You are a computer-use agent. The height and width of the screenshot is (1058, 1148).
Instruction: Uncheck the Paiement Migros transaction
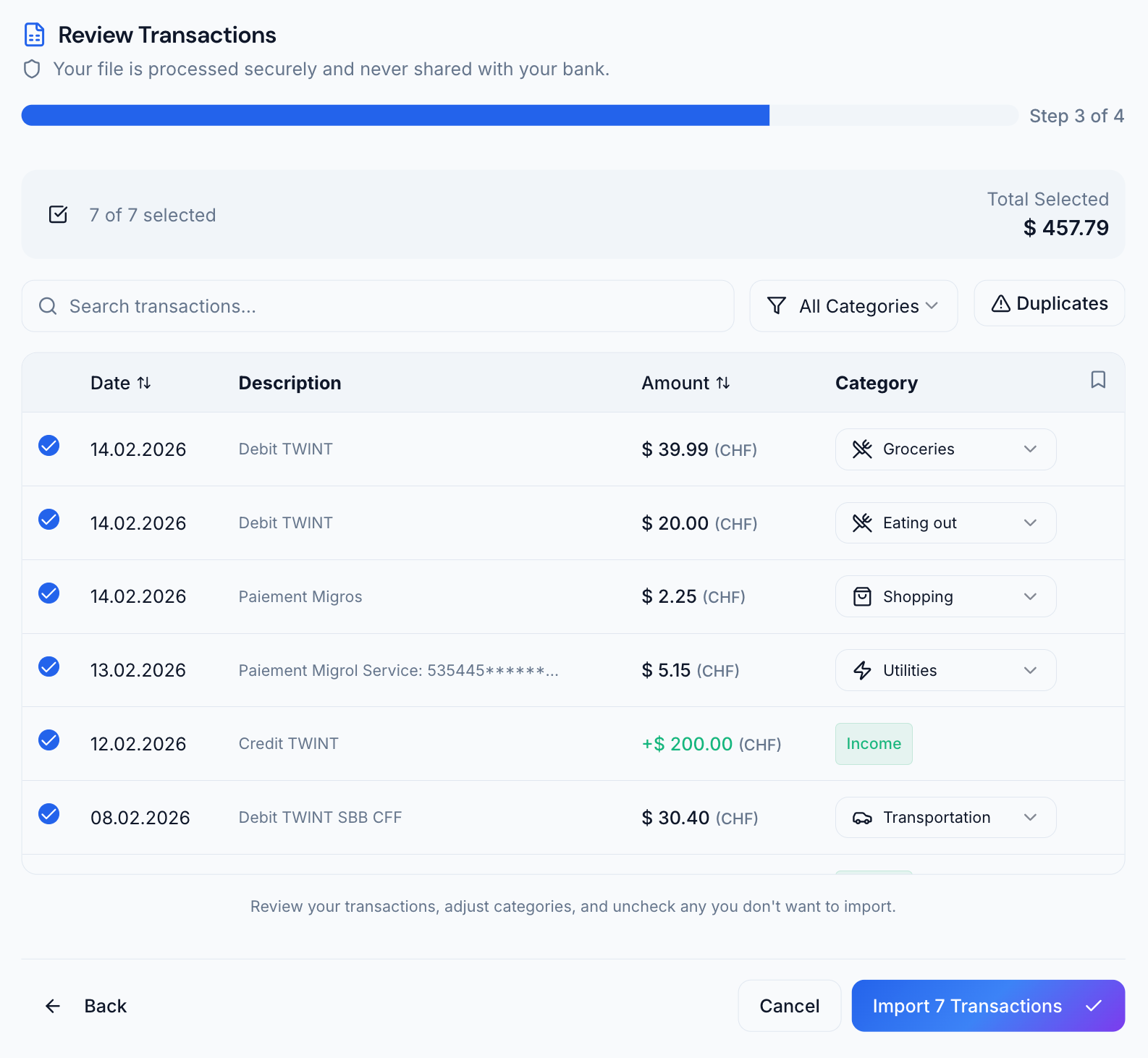(48, 593)
